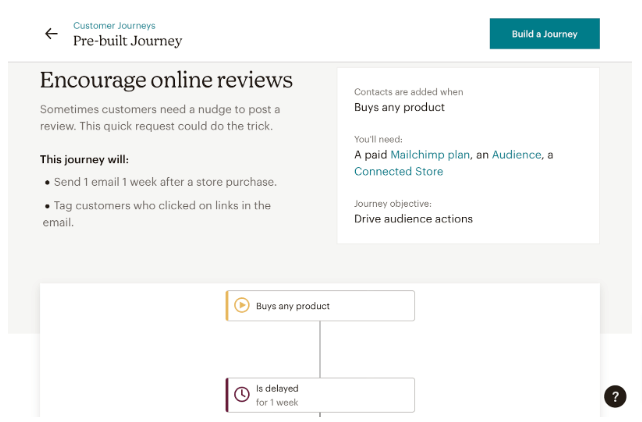Click 'Buys any product' in info card
Screen dimensions: 642x422
pyautogui.click(x=399, y=107)
